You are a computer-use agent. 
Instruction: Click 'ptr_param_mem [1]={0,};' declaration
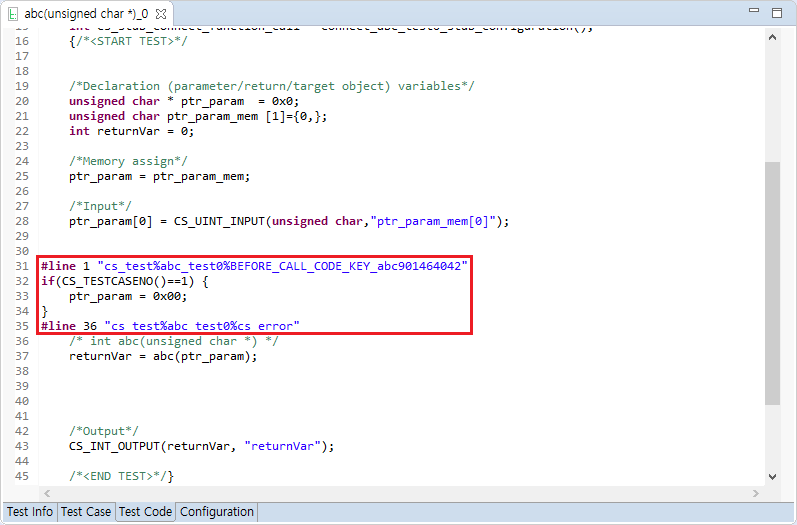tap(247, 116)
